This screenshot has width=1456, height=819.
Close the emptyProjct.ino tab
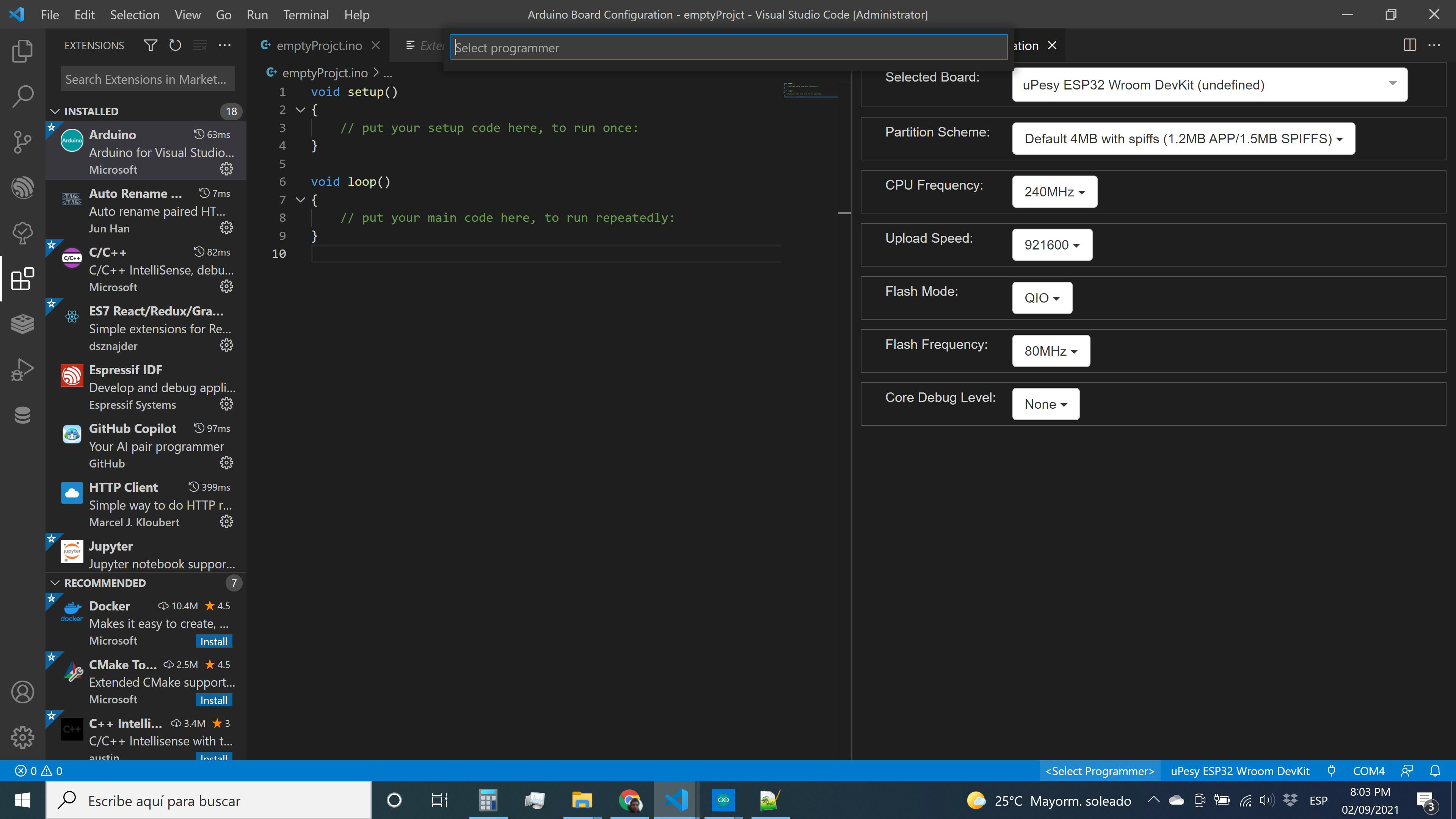[x=376, y=45]
